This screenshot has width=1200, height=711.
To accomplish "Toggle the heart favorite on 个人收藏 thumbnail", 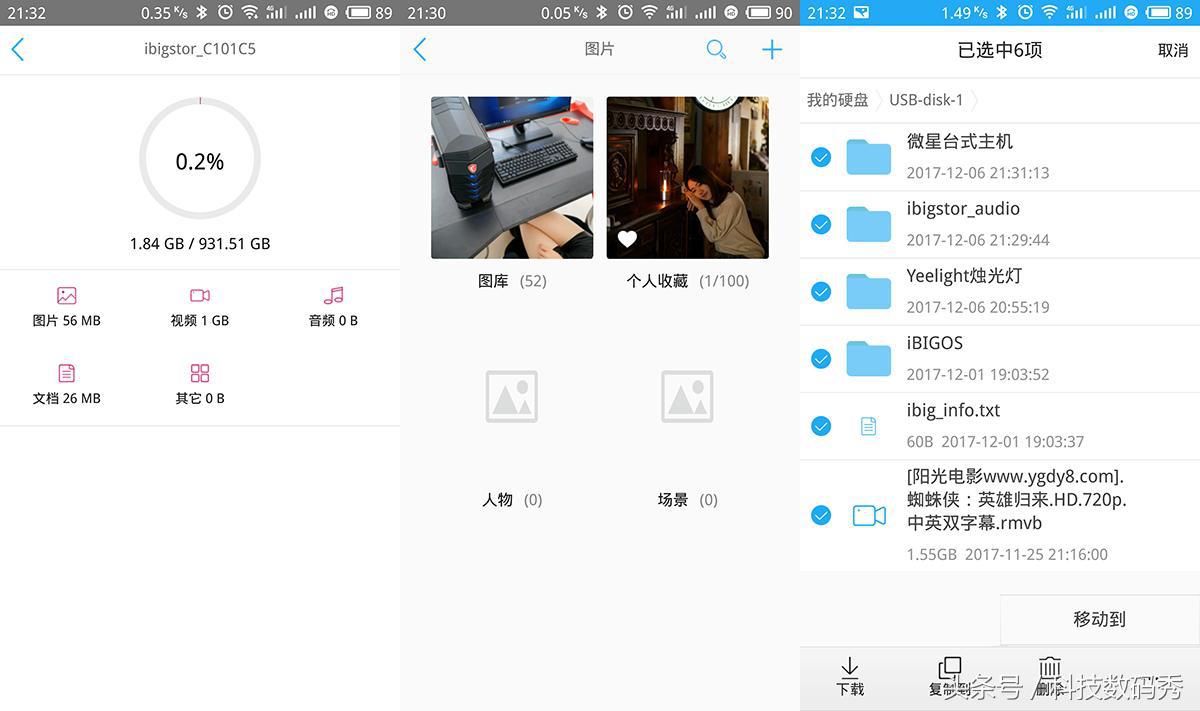I will pyautogui.click(x=627, y=239).
